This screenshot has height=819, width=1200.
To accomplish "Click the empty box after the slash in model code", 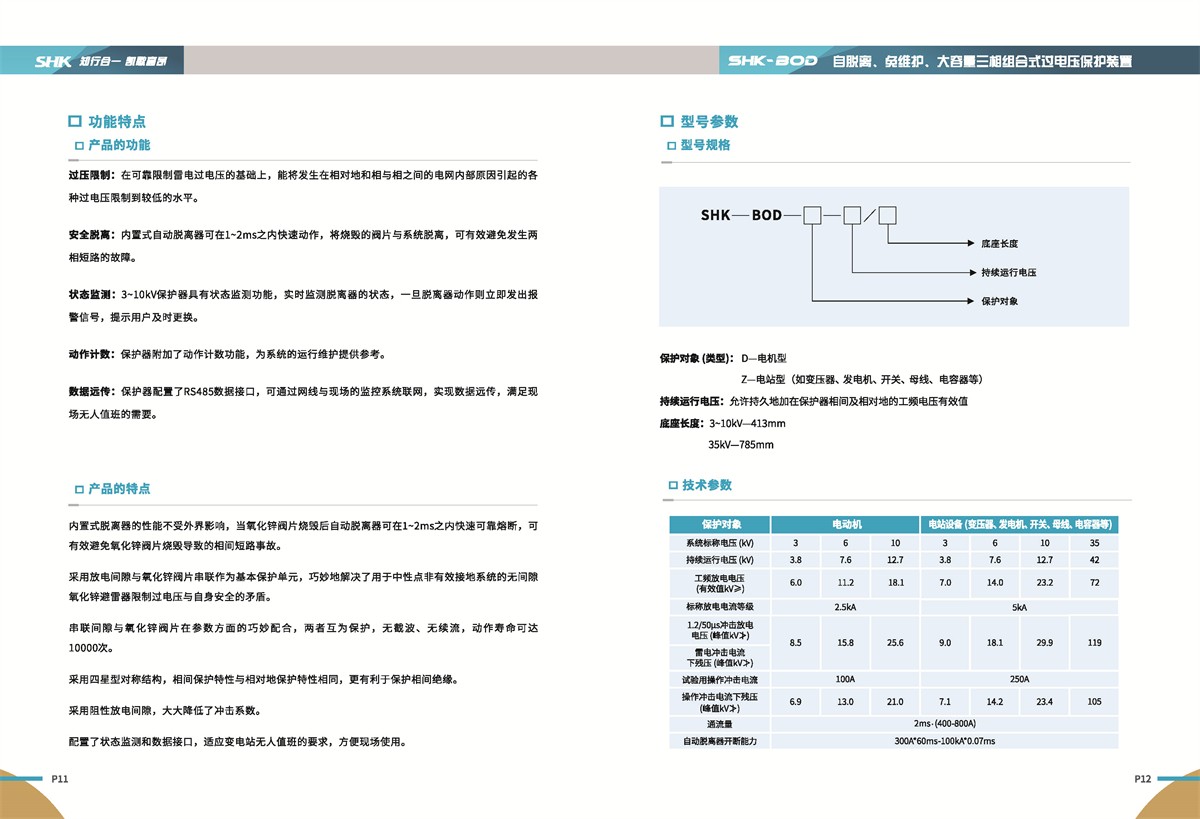I will point(887,215).
